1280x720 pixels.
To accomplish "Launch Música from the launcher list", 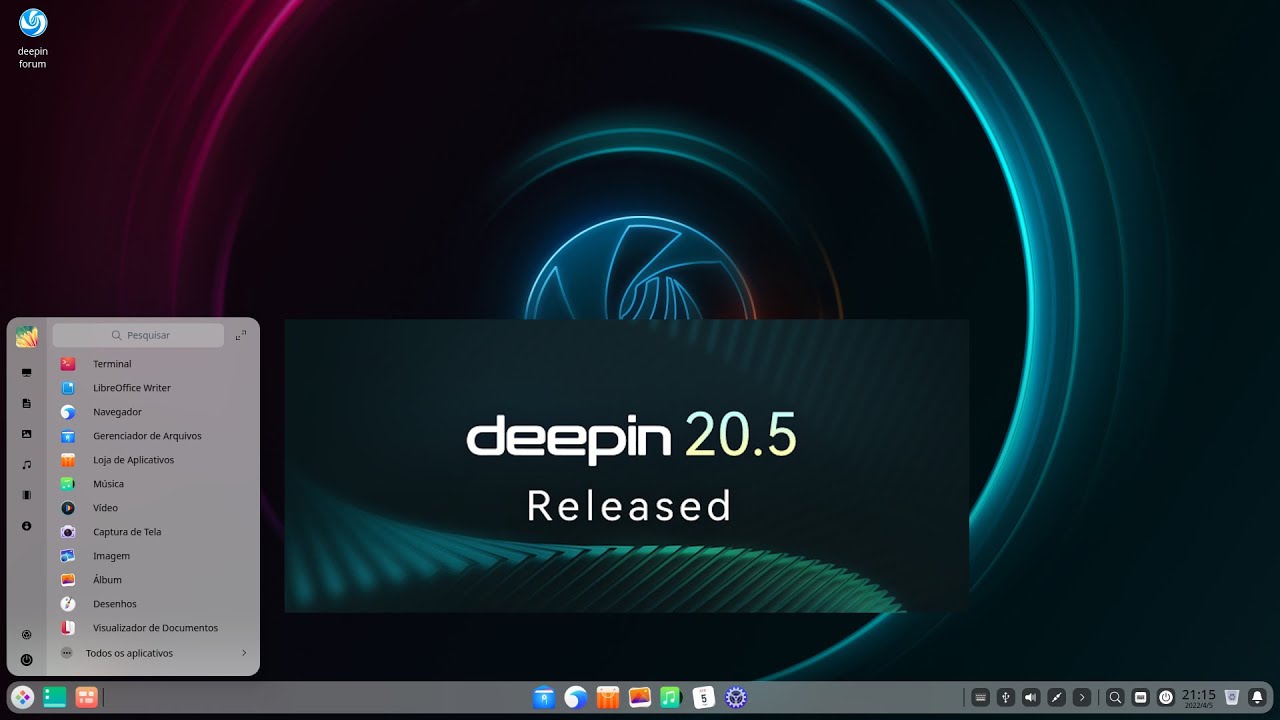I will coord(153,484).
